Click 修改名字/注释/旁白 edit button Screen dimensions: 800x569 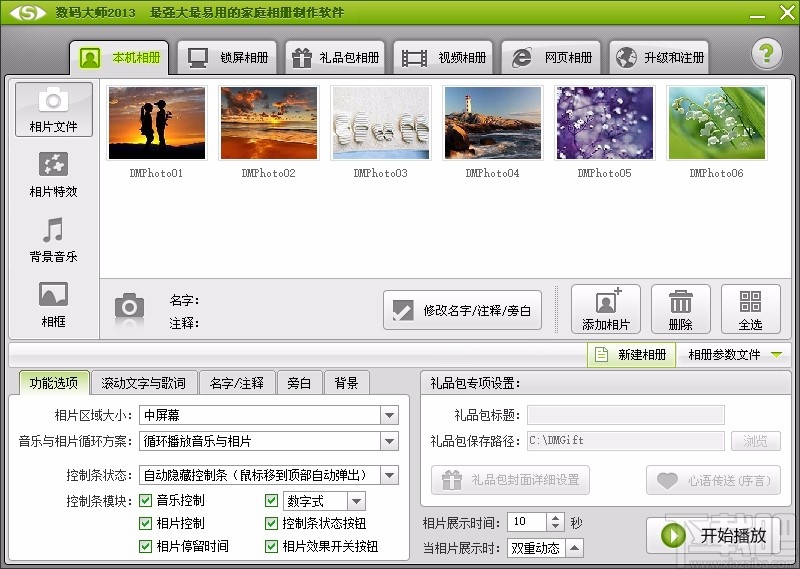(x=462, y=310)
